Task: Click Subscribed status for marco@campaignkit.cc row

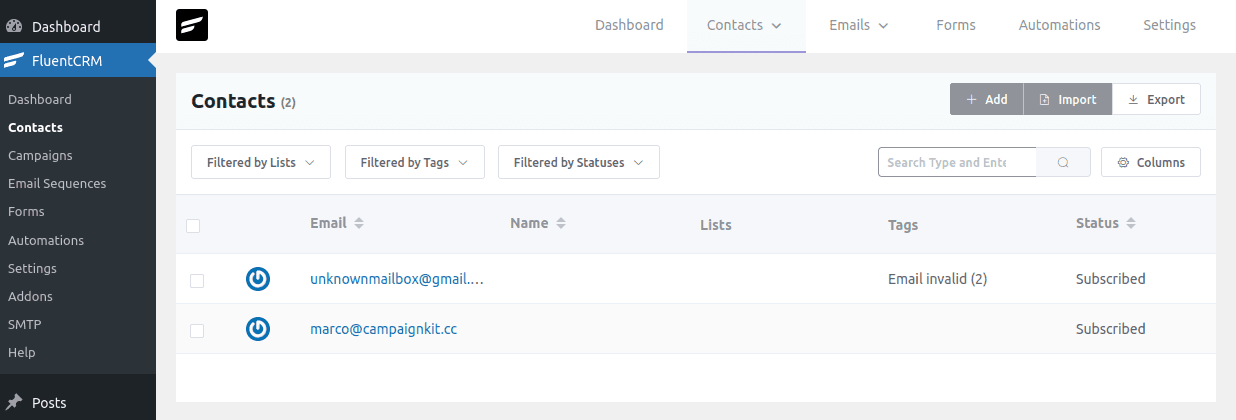Action: [x=1110, y=329]
